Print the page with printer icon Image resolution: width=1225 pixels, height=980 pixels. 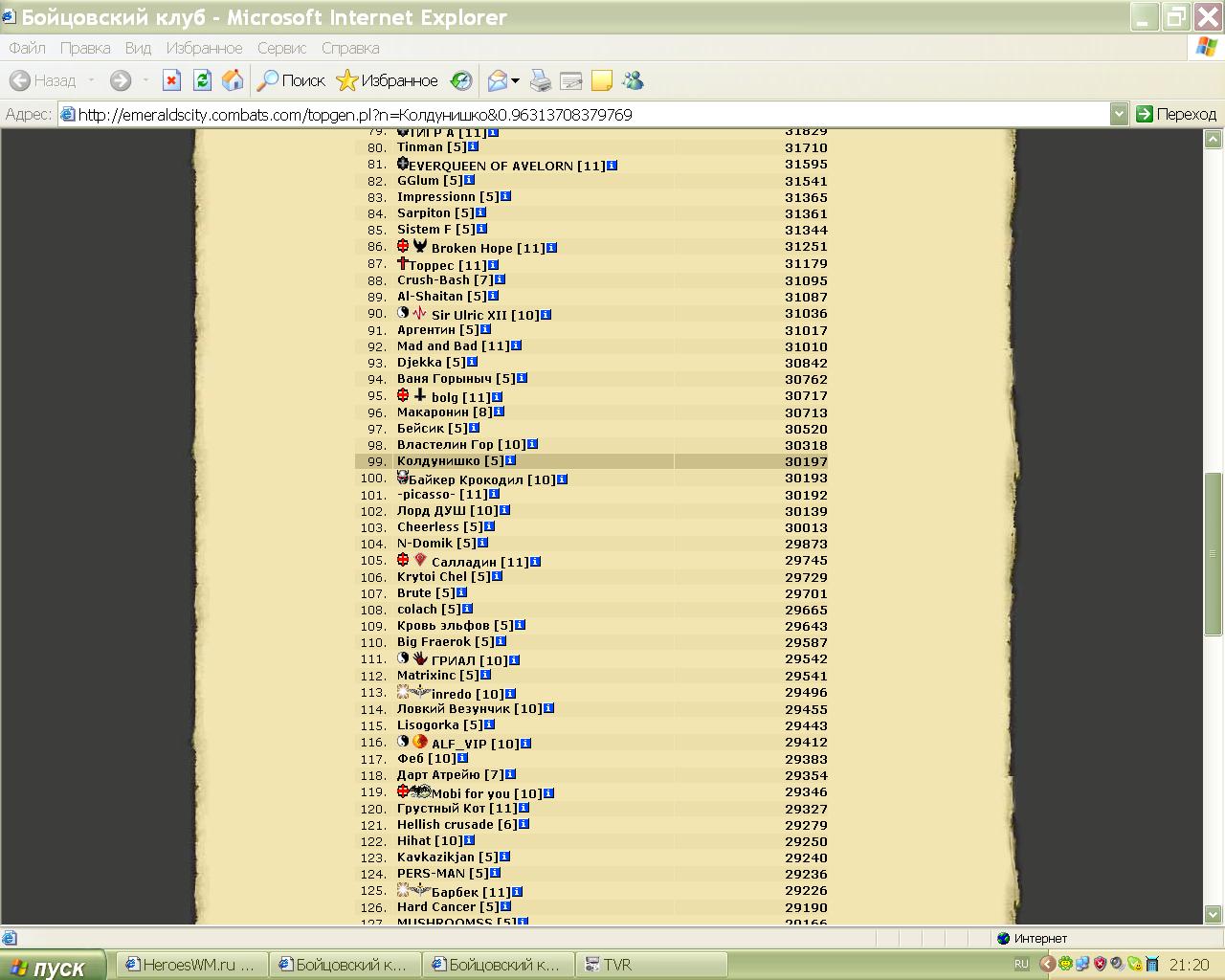(x=541, y=81)
